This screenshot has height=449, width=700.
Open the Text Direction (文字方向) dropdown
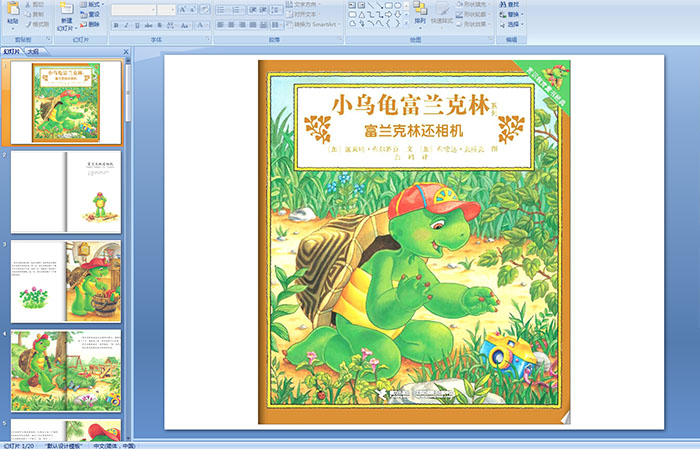[x=304, y=4]
